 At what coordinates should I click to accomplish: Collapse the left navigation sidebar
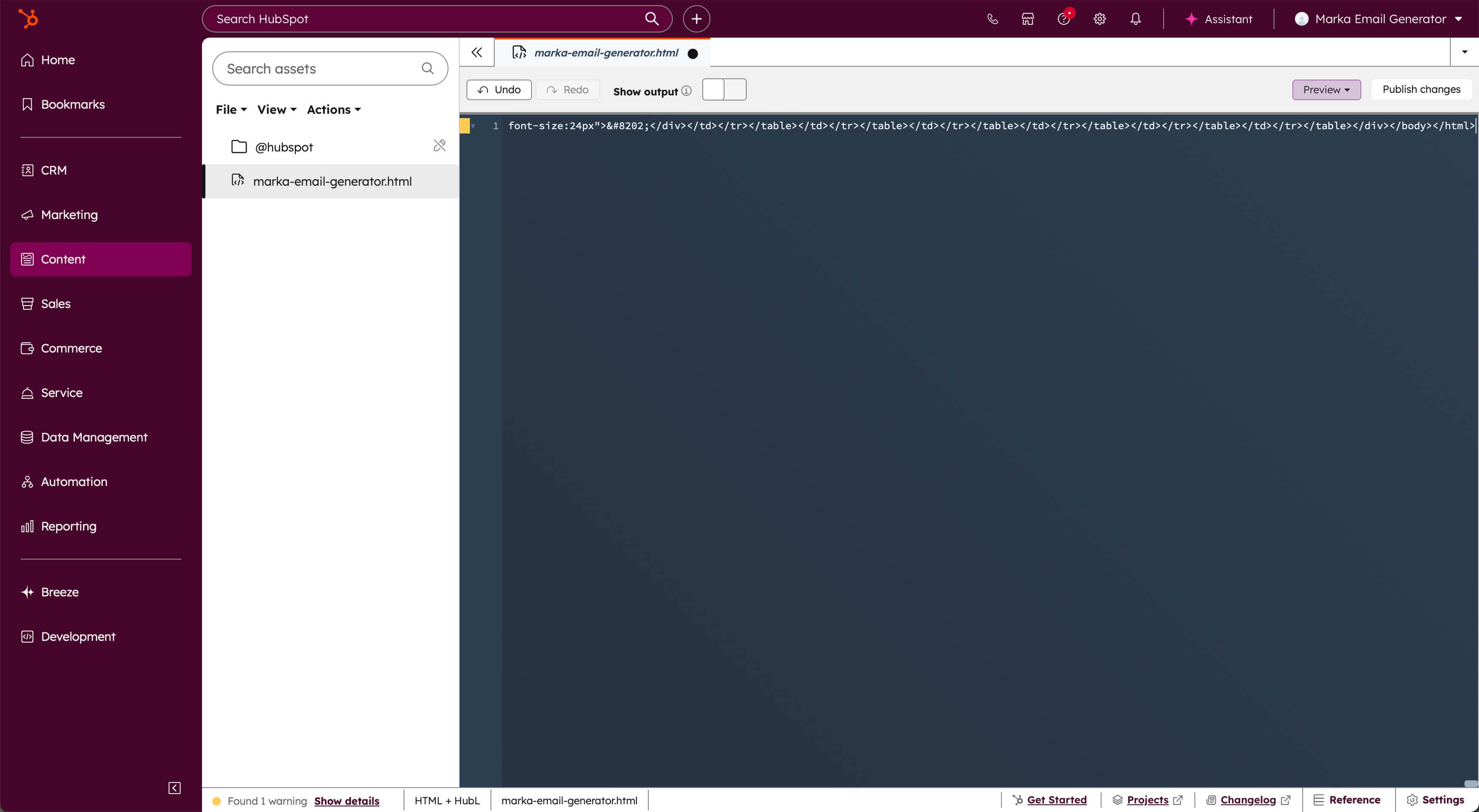[174, 787]
